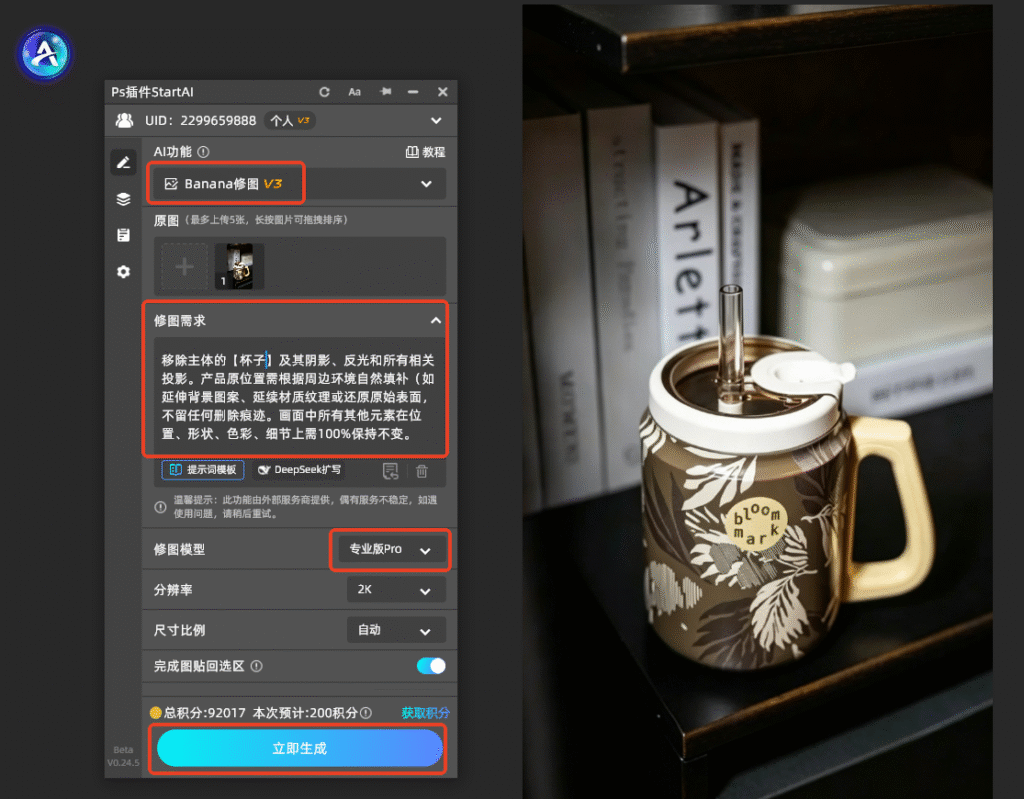This screenshot has height=799, width=1024.
Task: Click the 完成图贴回选区 info icon
Action: pyautogui.click(x=257, y=666)
